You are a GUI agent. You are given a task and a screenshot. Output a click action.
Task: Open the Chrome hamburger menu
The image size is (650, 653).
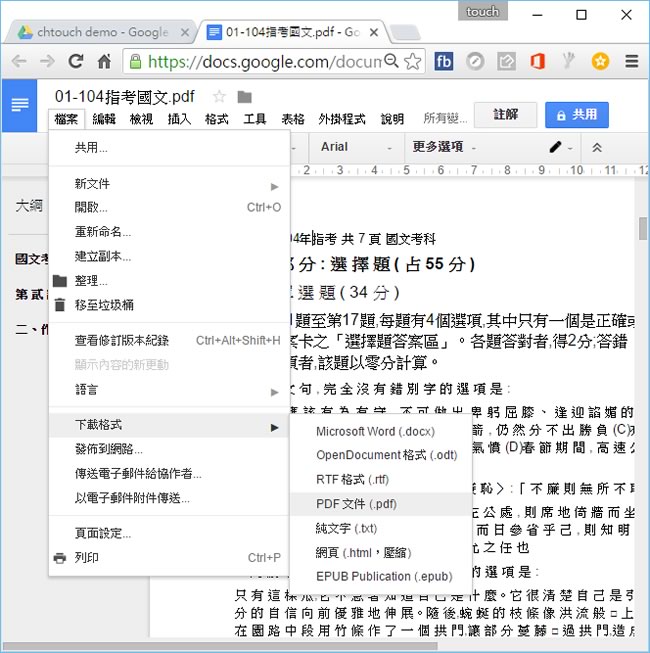(630, 61)
